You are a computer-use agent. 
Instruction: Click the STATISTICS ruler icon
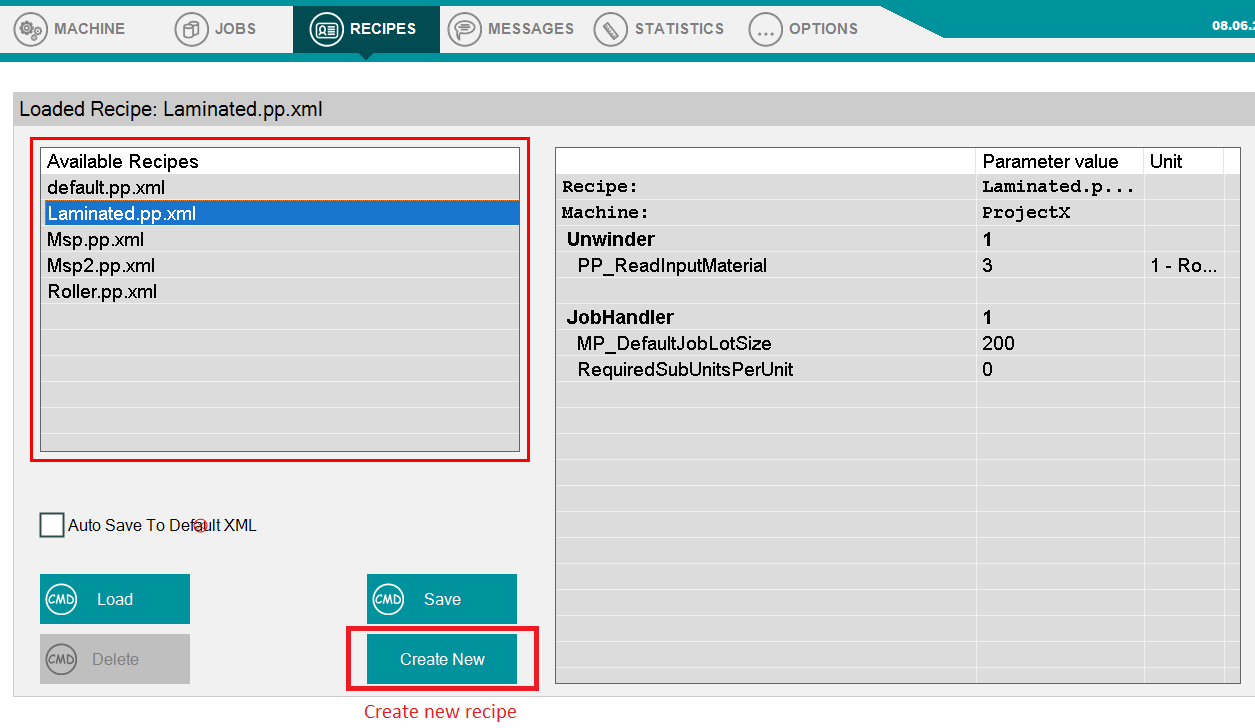coord(609,29)
